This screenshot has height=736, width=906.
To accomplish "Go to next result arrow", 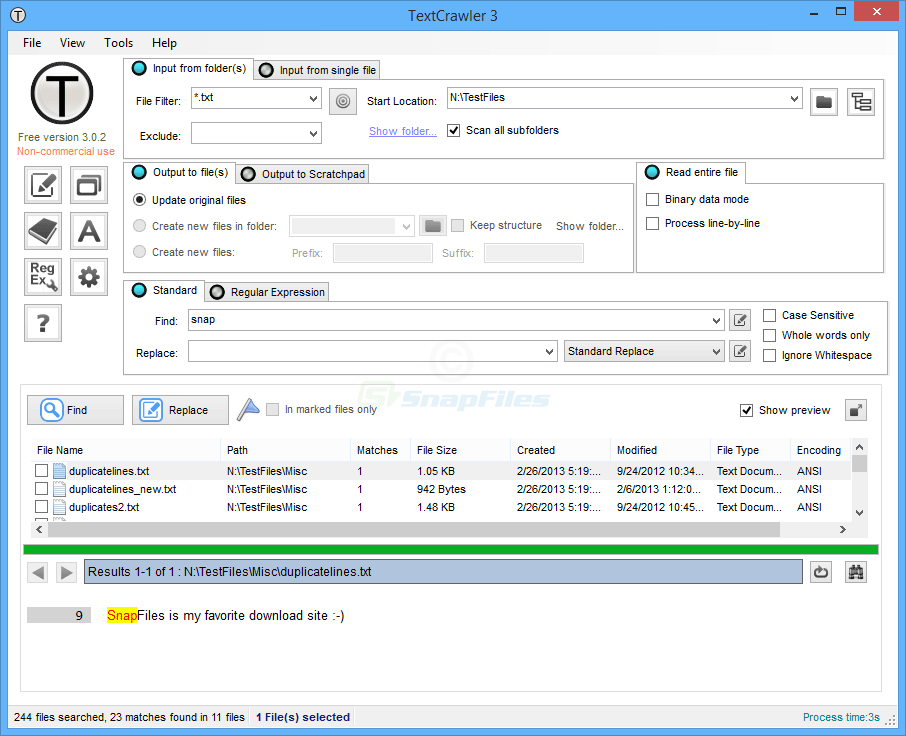I will [x=66, y=573].
